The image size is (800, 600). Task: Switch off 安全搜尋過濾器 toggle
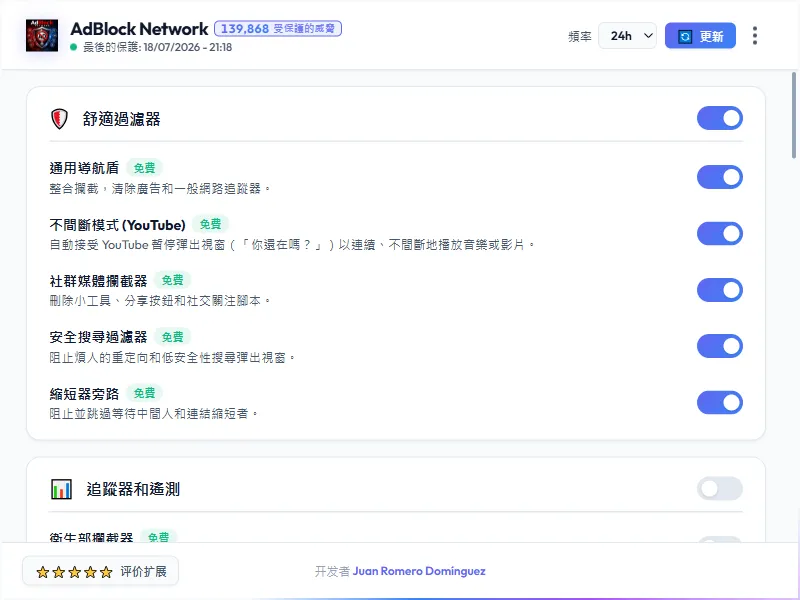(x=719, y=346)
